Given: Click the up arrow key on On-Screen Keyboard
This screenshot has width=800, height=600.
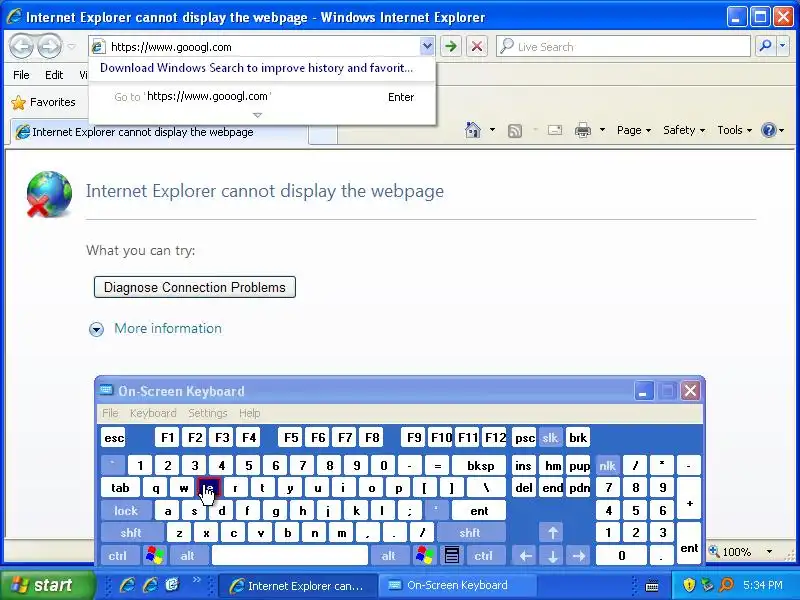Looking at the screenshot, I should 553,533.
